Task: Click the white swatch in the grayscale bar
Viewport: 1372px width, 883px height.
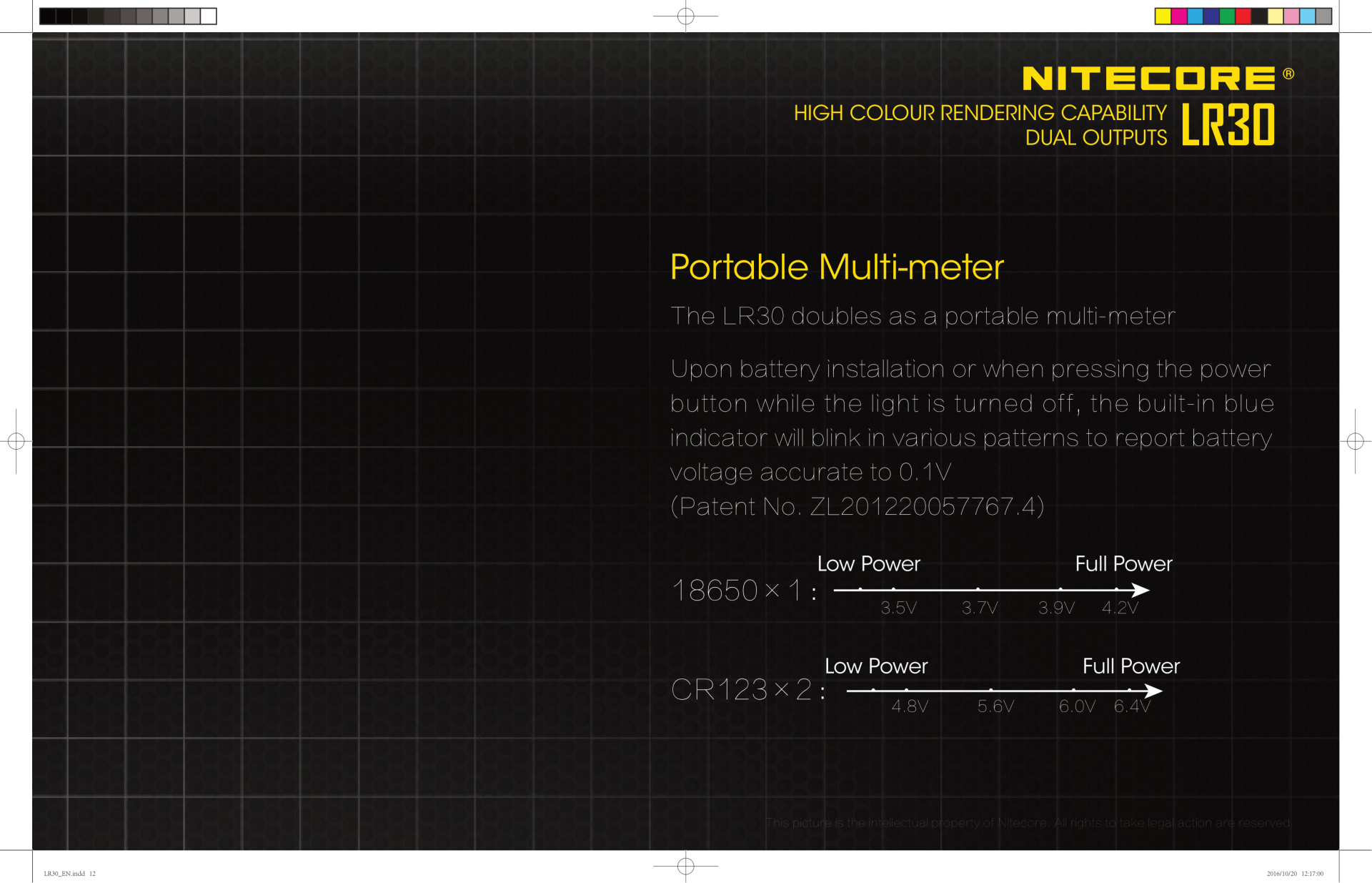Action: tap(208, 16)
